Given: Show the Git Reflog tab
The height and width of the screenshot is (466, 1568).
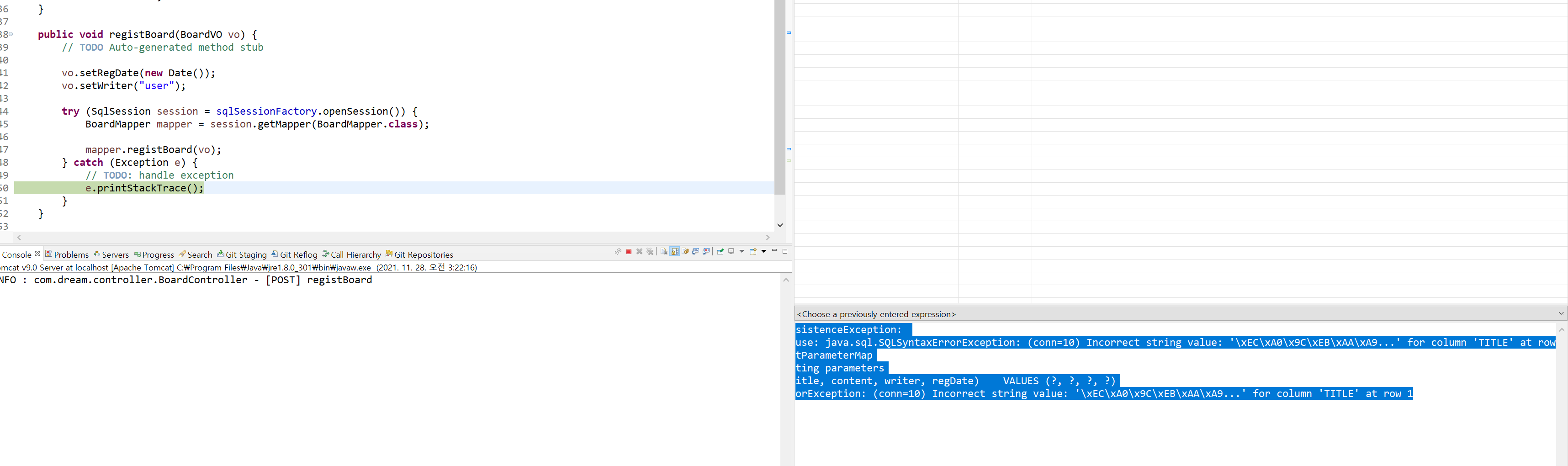Looking at the screenshot, I should 295,255.
